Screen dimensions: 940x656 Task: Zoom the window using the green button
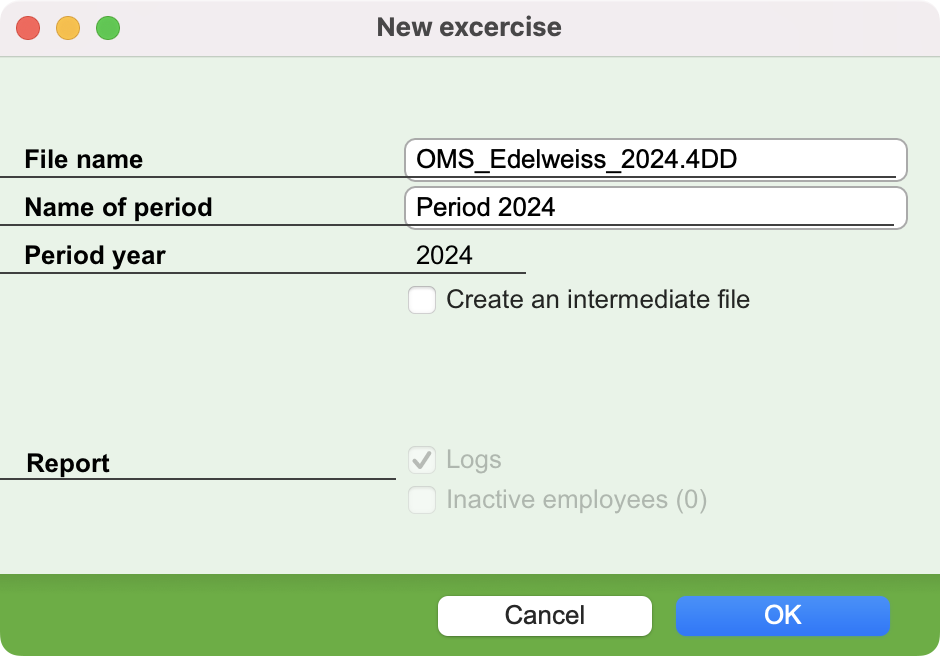tap(108, 28)
